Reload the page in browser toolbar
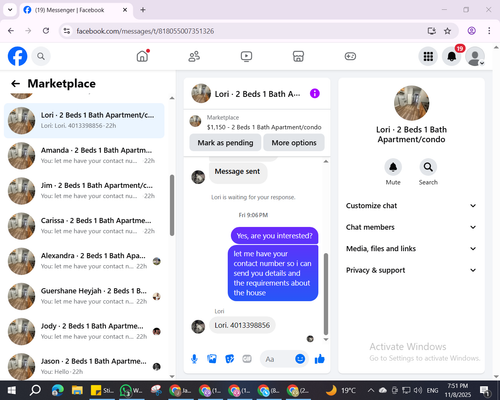 tap(46, 31)
